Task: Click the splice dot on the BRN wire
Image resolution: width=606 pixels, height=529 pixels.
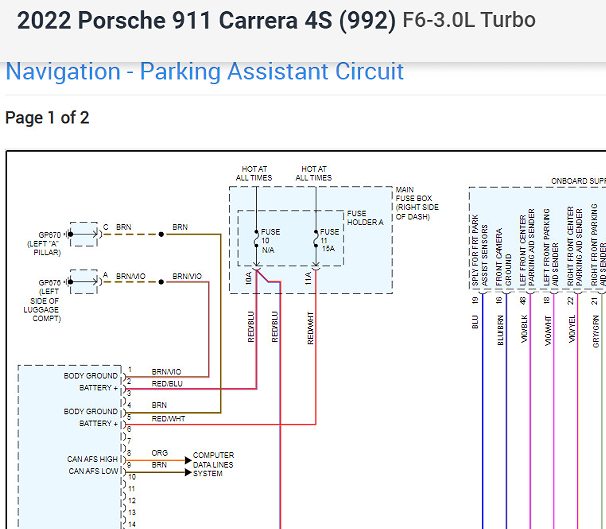Action: [161, 234]
